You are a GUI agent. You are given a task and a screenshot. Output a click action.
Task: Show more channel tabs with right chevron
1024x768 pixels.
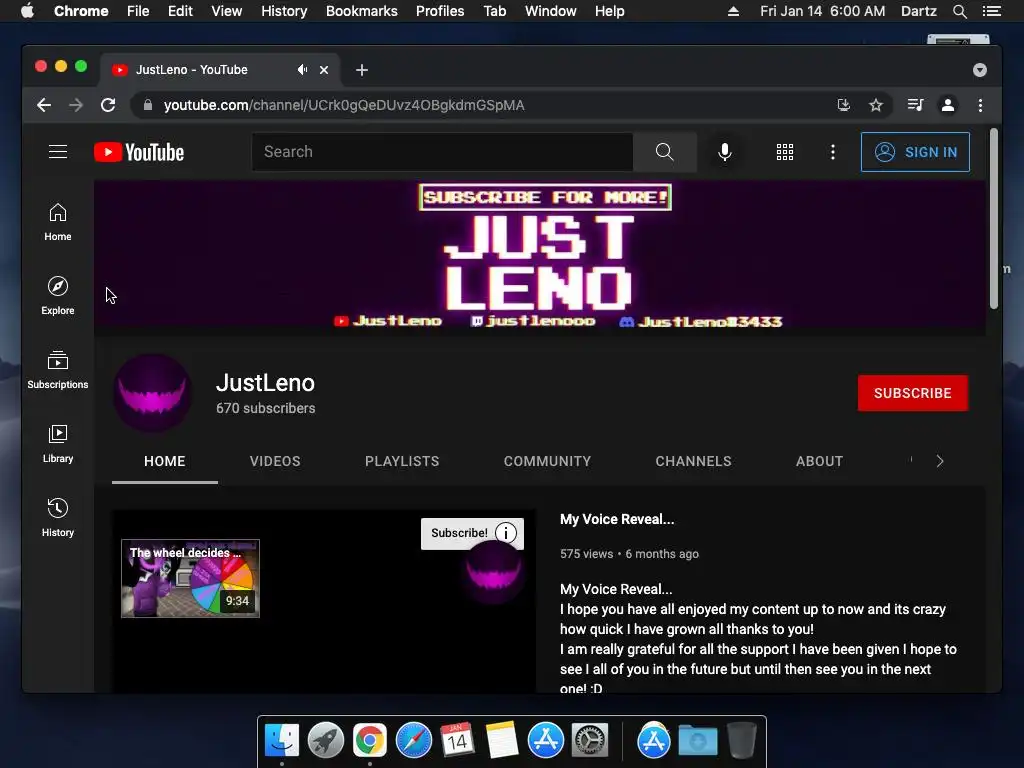[x=940, y=461]
